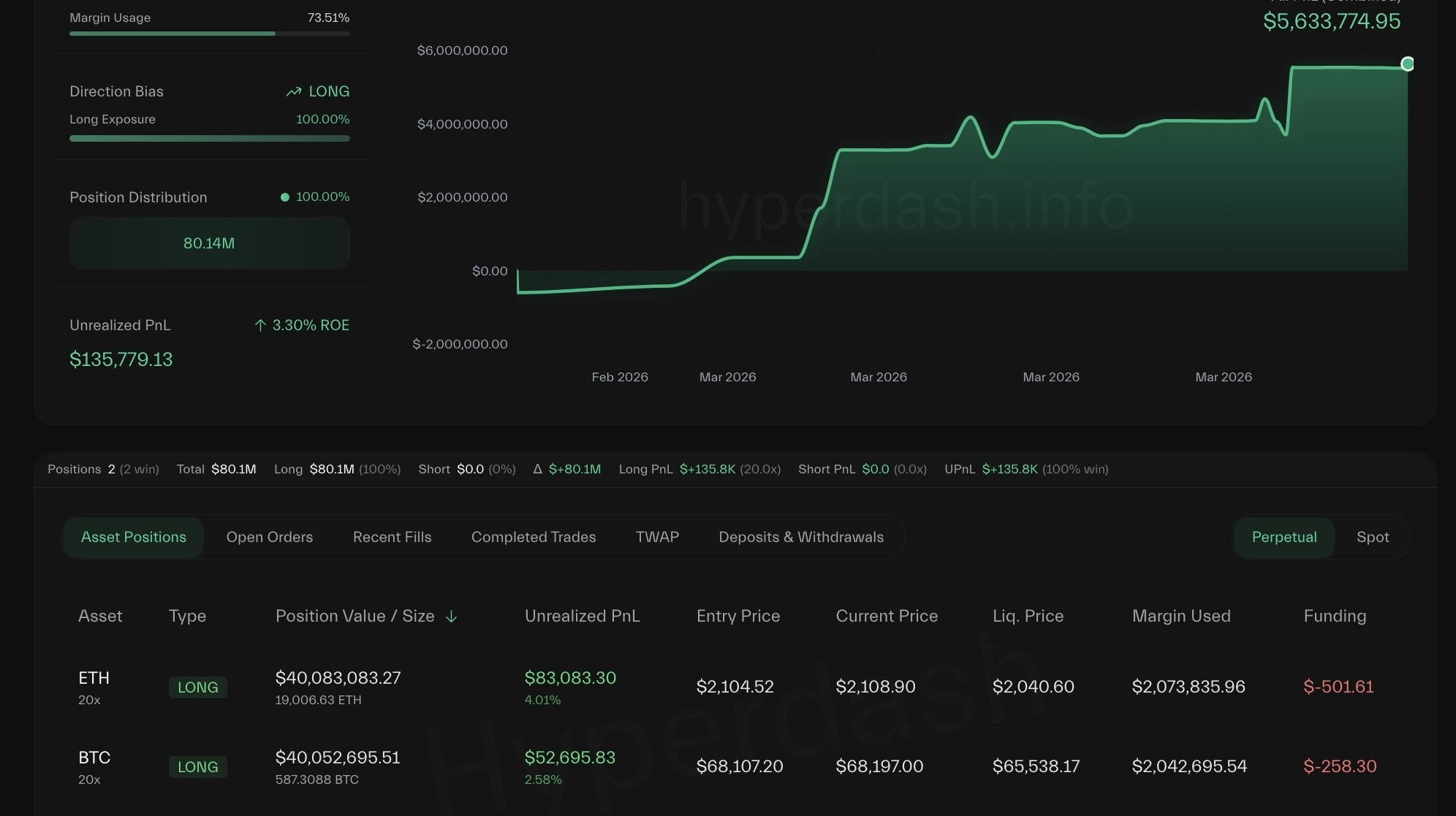Click the BTC LONG badge
Screen dimensions: 1456x816
tap(197, 767)
